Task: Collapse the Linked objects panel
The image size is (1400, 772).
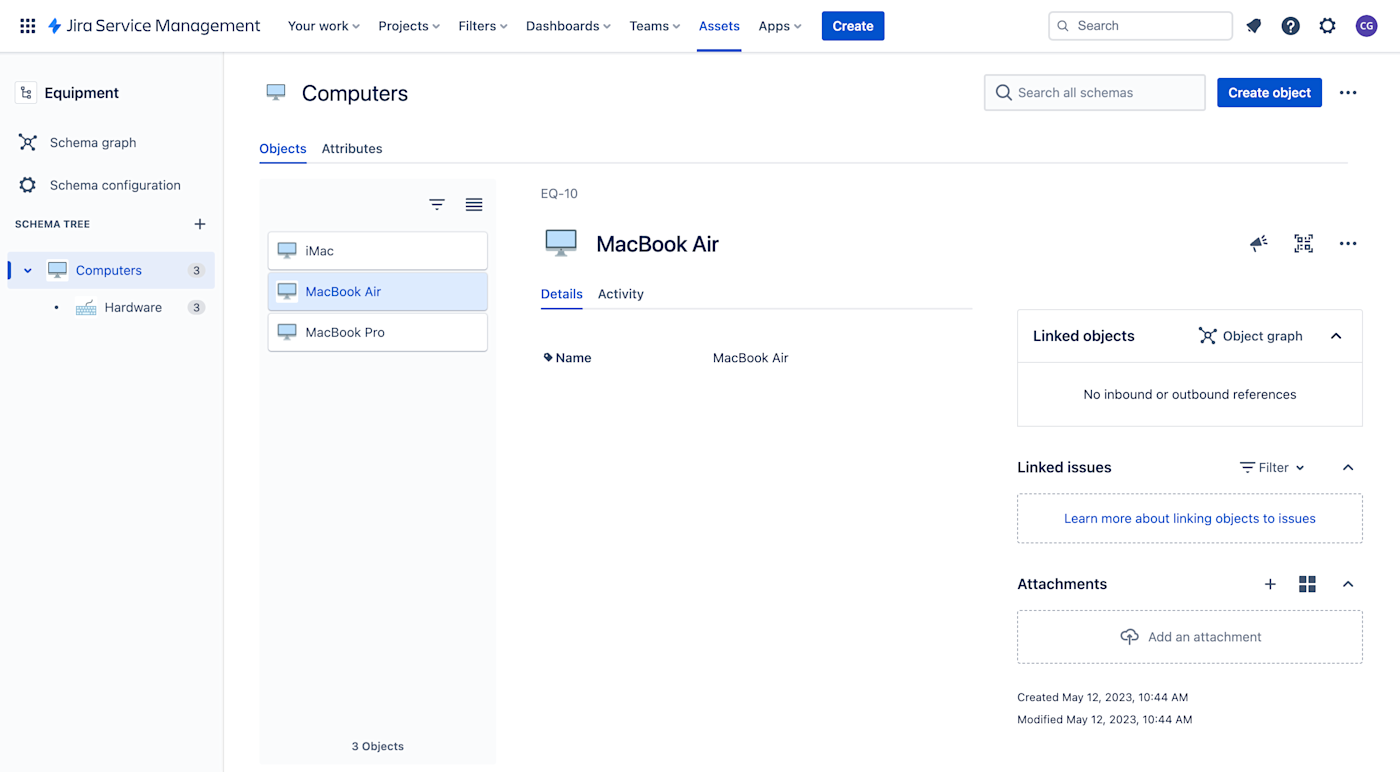Action: [x=1336, y=336]
